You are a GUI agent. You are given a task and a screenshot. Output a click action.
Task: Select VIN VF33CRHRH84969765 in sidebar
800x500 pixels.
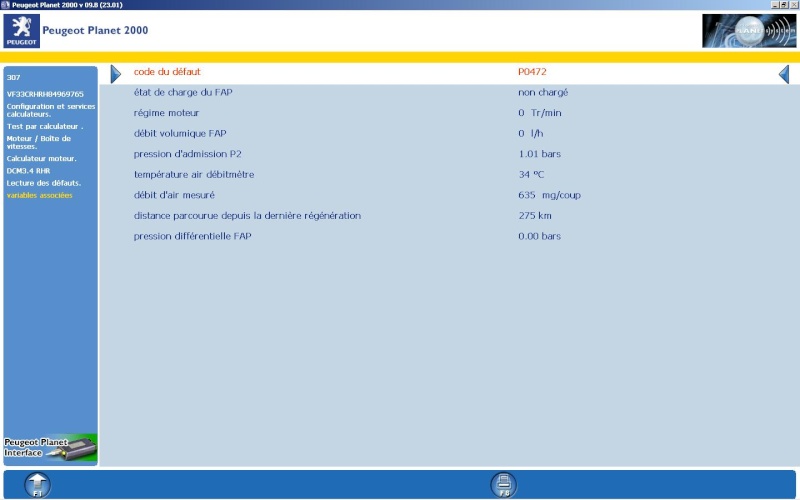tap(45, 94)
